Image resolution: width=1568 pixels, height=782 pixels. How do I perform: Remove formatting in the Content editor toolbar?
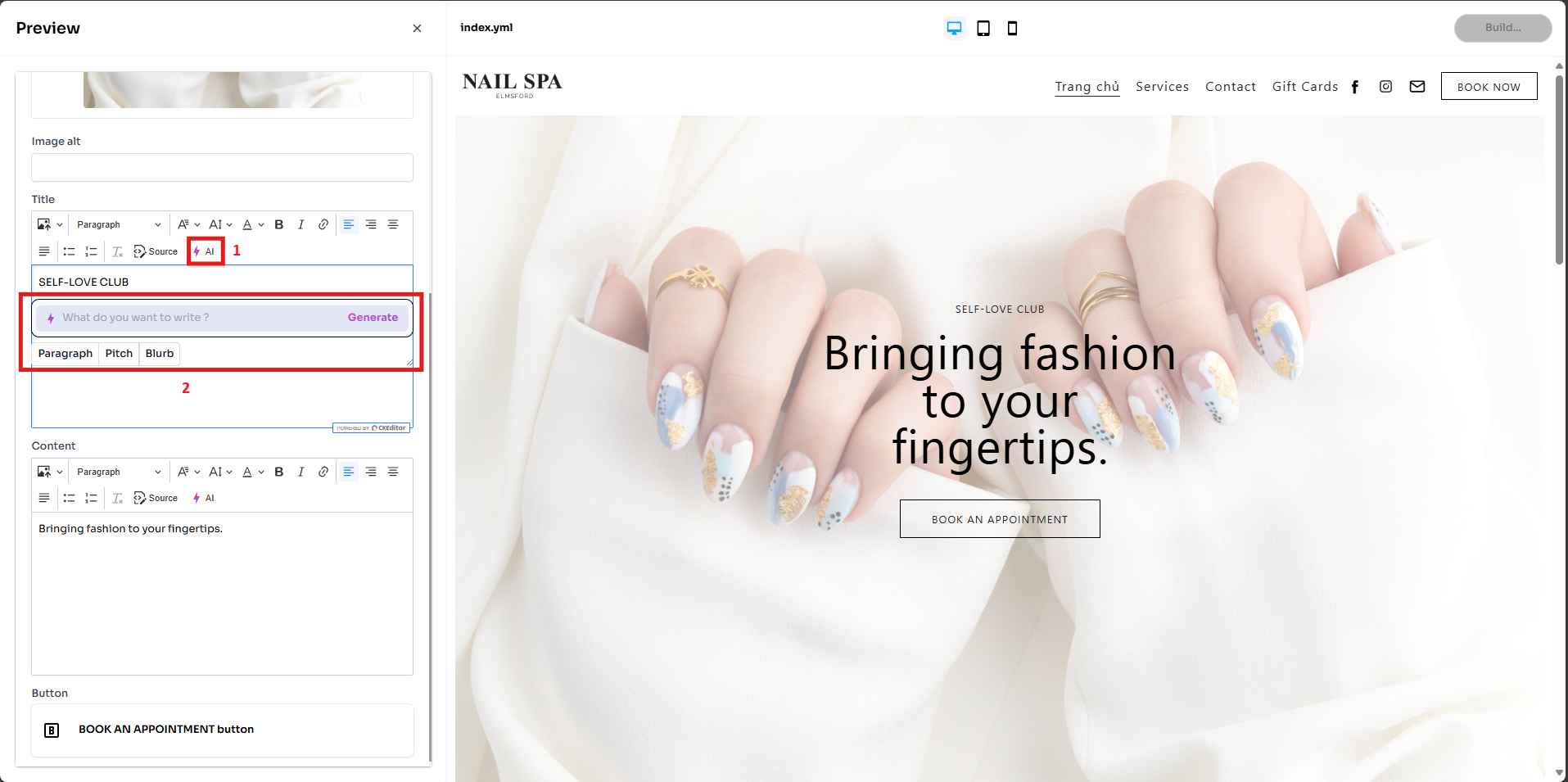(117, 498)
